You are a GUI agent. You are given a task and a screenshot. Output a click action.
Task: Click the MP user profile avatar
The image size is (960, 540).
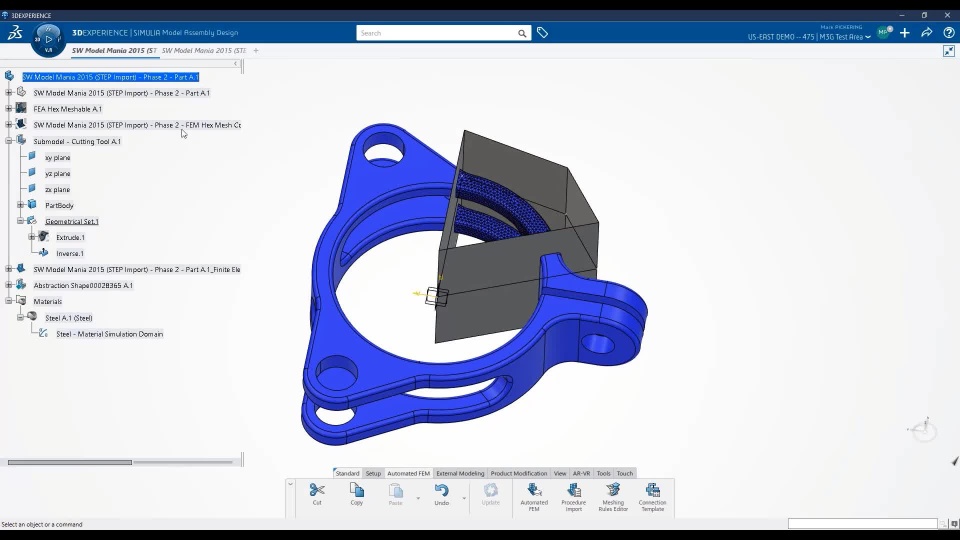click(883, 32)
